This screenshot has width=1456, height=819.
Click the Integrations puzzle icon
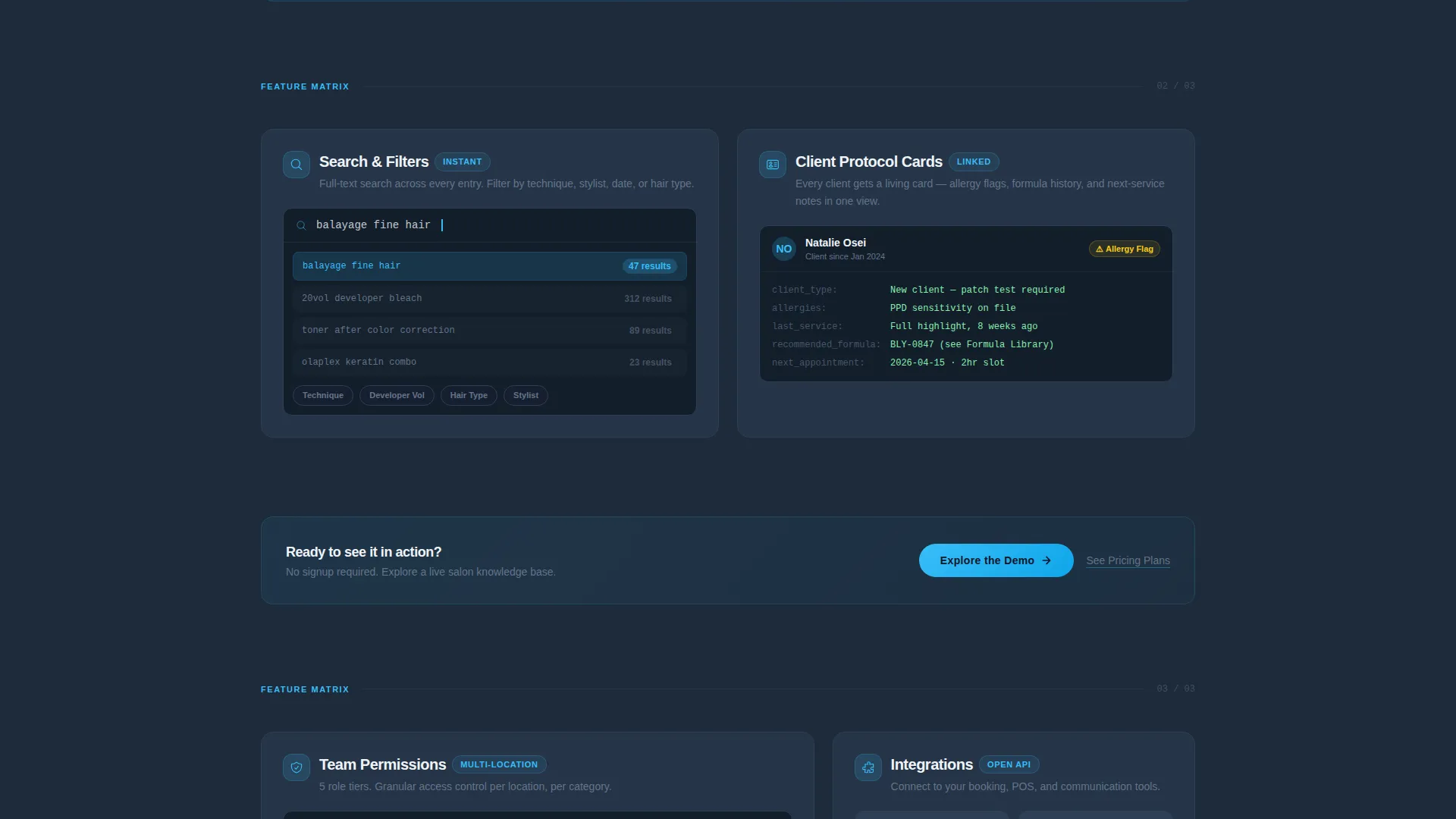(x=868, y=767)
